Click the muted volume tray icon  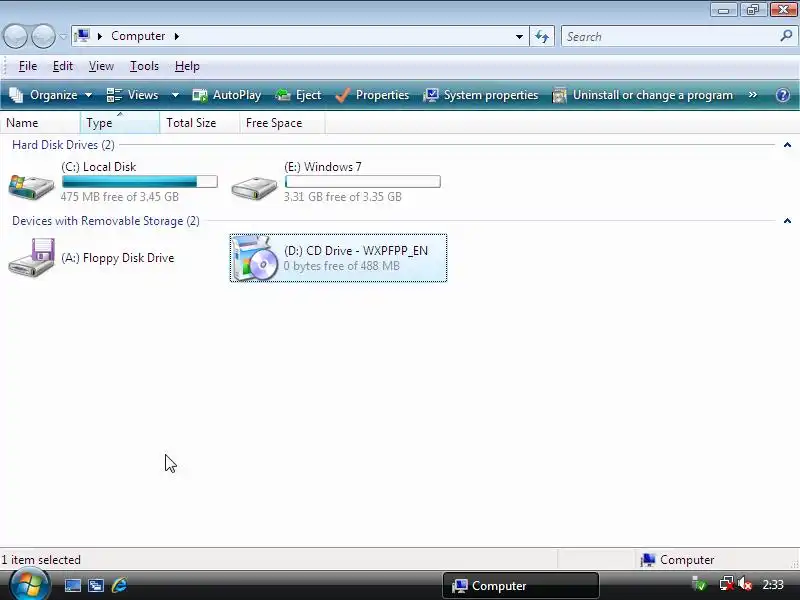(x=745, y=584)
